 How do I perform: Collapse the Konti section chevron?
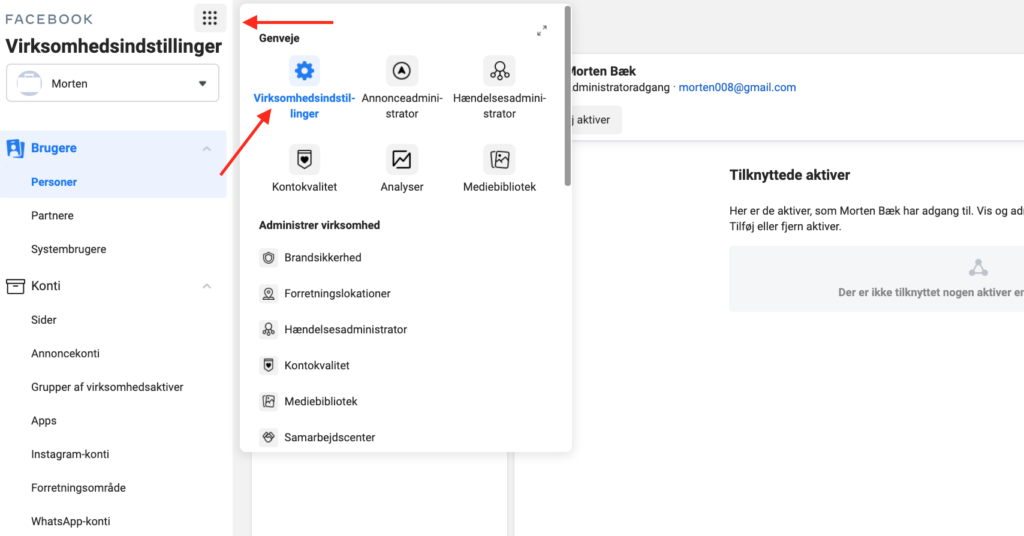click(206, 286)
